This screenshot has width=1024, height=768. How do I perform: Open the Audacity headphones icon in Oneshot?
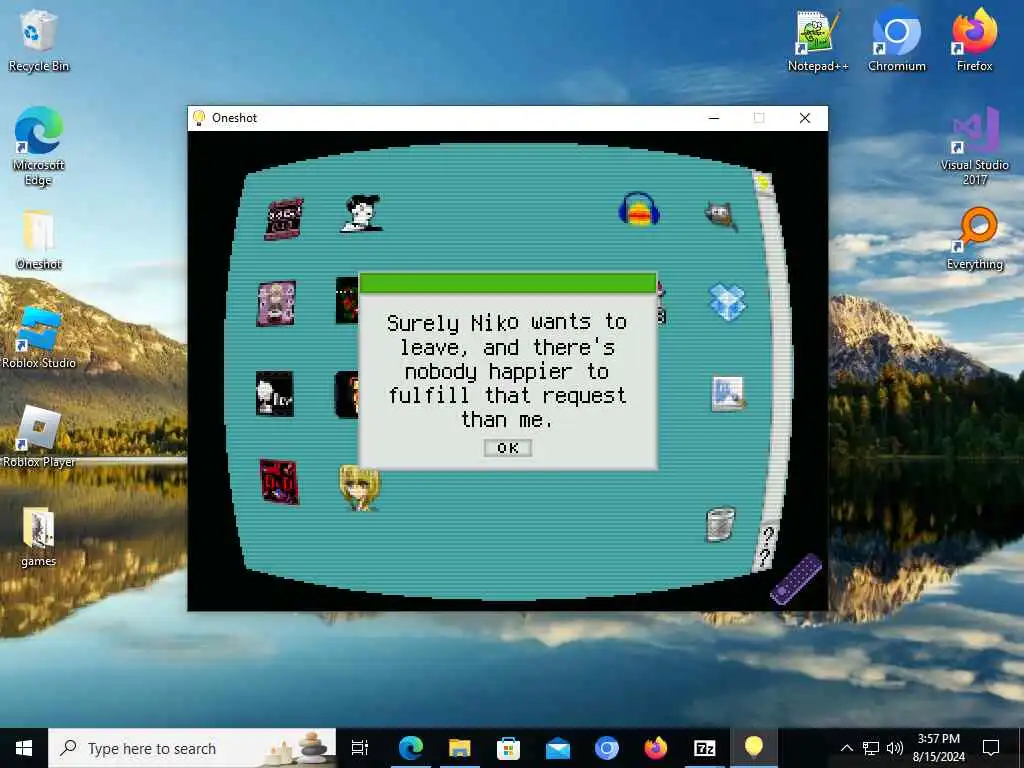(x=639, y=209)
